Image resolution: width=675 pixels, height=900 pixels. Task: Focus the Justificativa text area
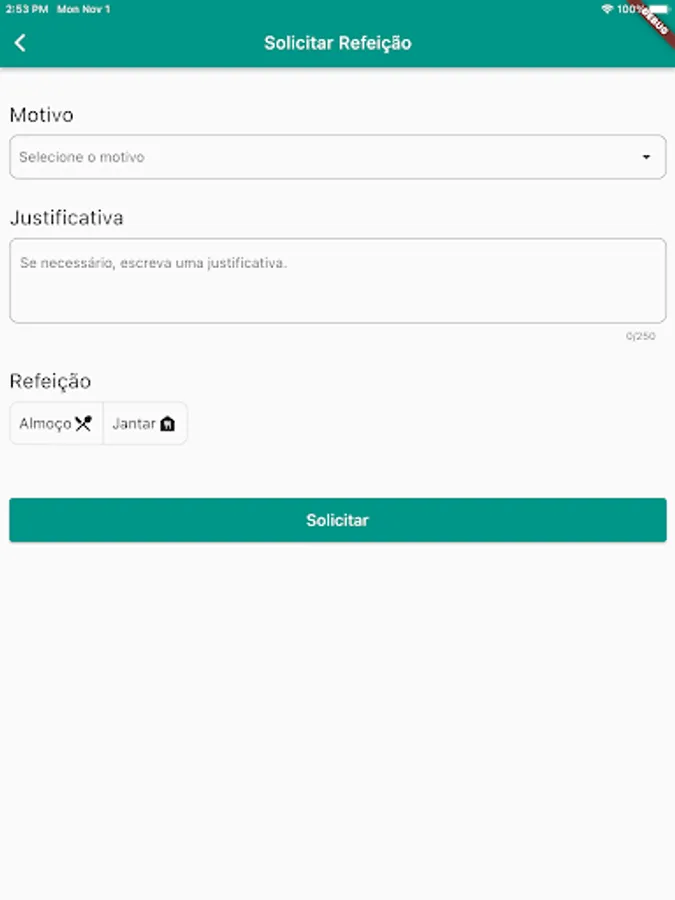[x=337, y=281]
